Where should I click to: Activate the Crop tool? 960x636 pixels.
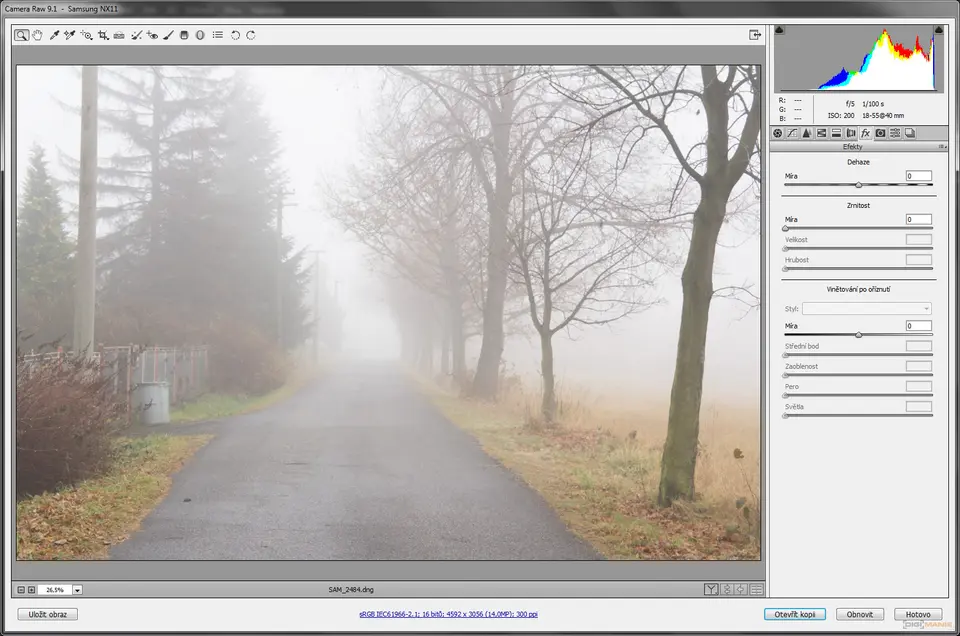(103, 35)
